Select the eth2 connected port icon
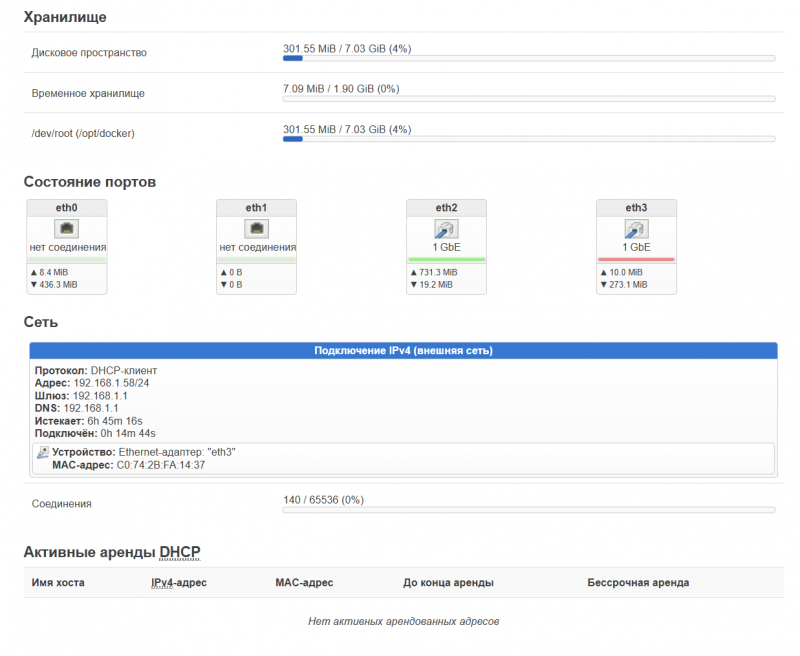The image size is (800, 656). point(446,229)
